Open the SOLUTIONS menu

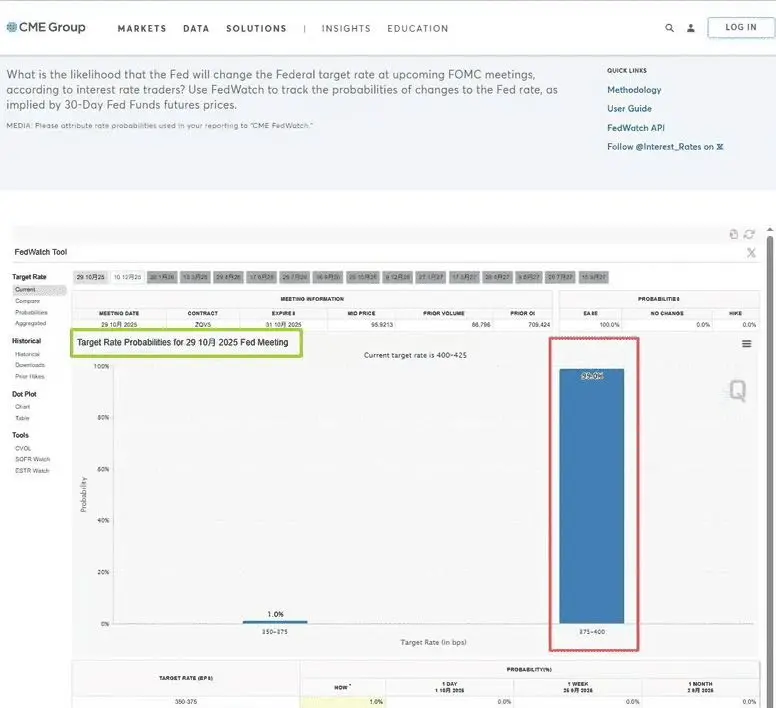[x=256, y=29]
